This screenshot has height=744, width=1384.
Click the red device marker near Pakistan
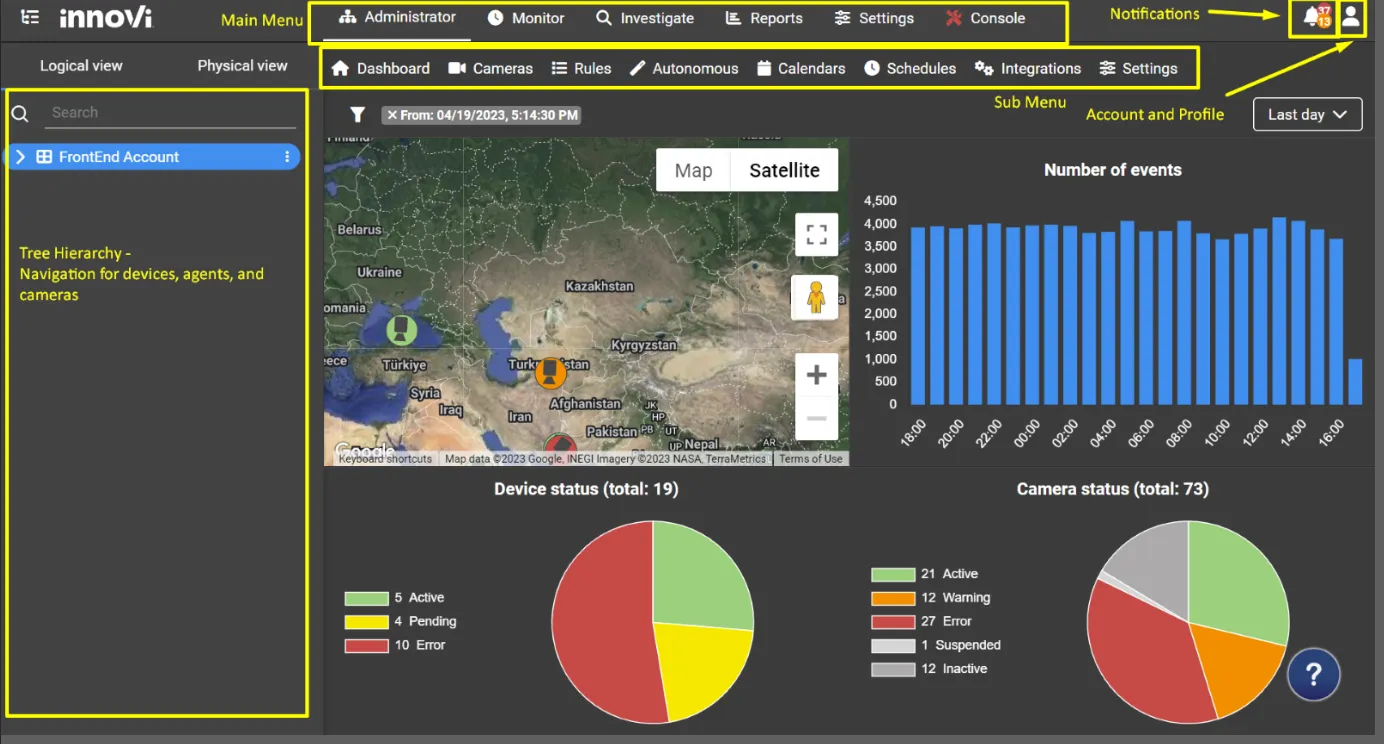[560, 447]
